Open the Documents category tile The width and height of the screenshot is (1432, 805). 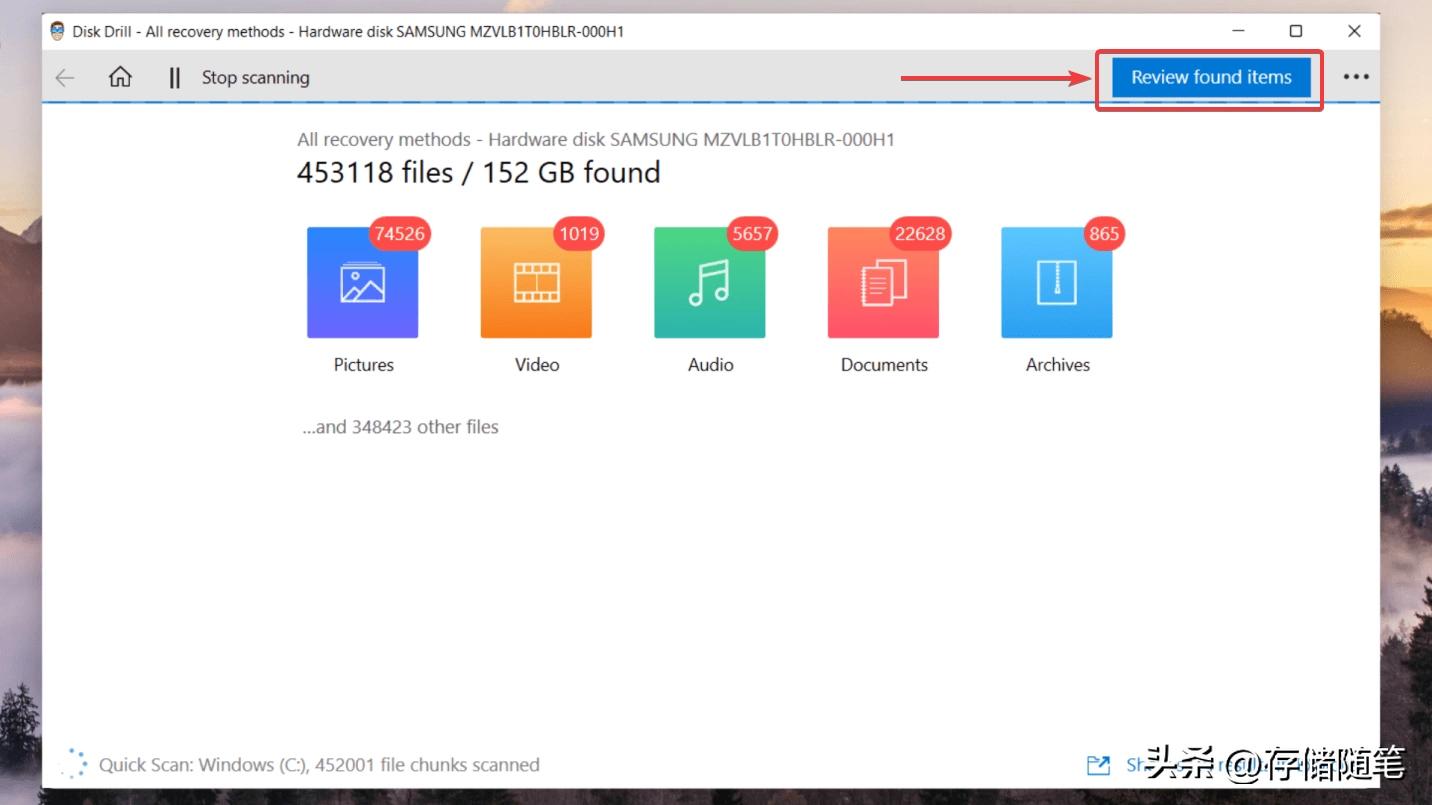click(x=883, y=283)
